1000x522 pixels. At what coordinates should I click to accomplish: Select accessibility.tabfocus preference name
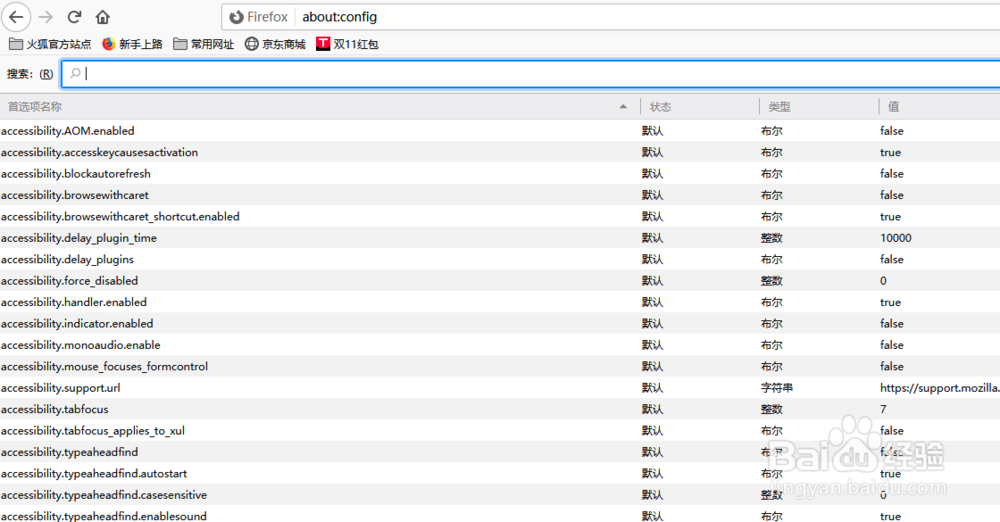point(55,409)
